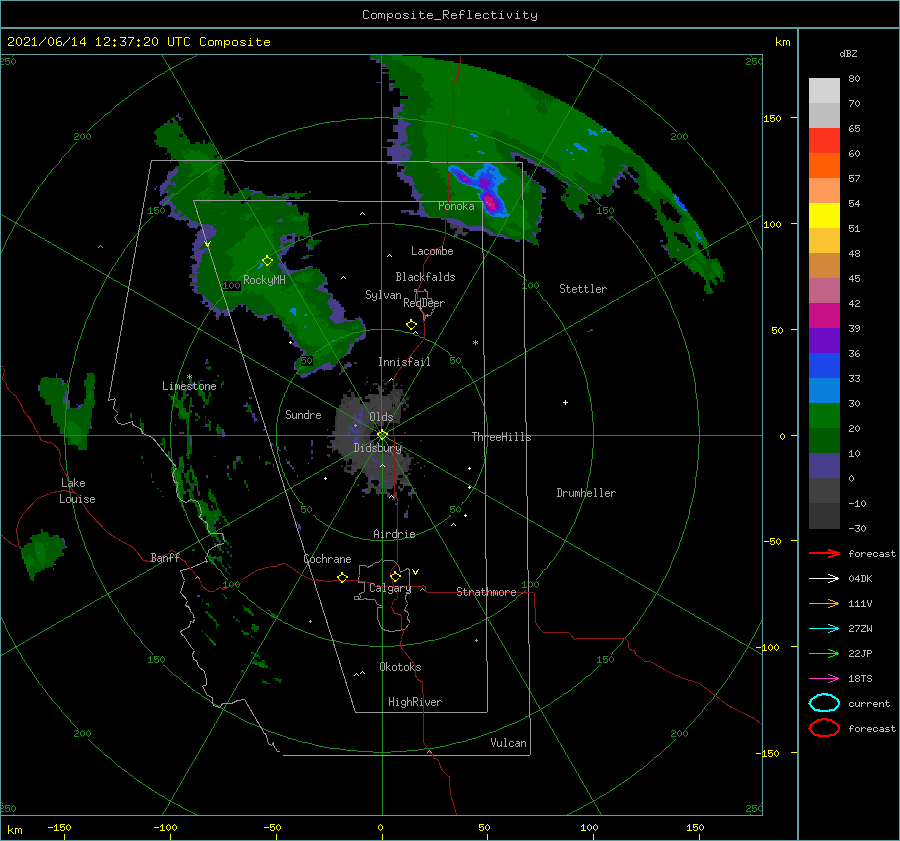Click the Sundre label
Viewport: 900px width, 841px height.
tap(303, 414)
